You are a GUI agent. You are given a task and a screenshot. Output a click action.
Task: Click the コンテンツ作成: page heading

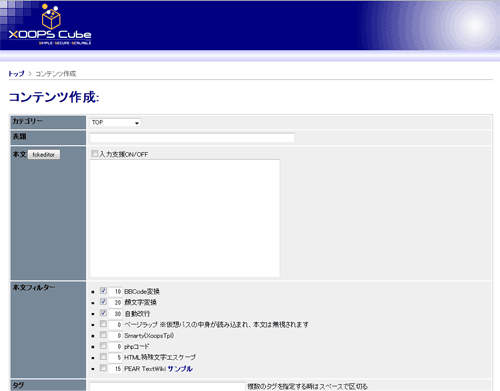tap(54, 97)
